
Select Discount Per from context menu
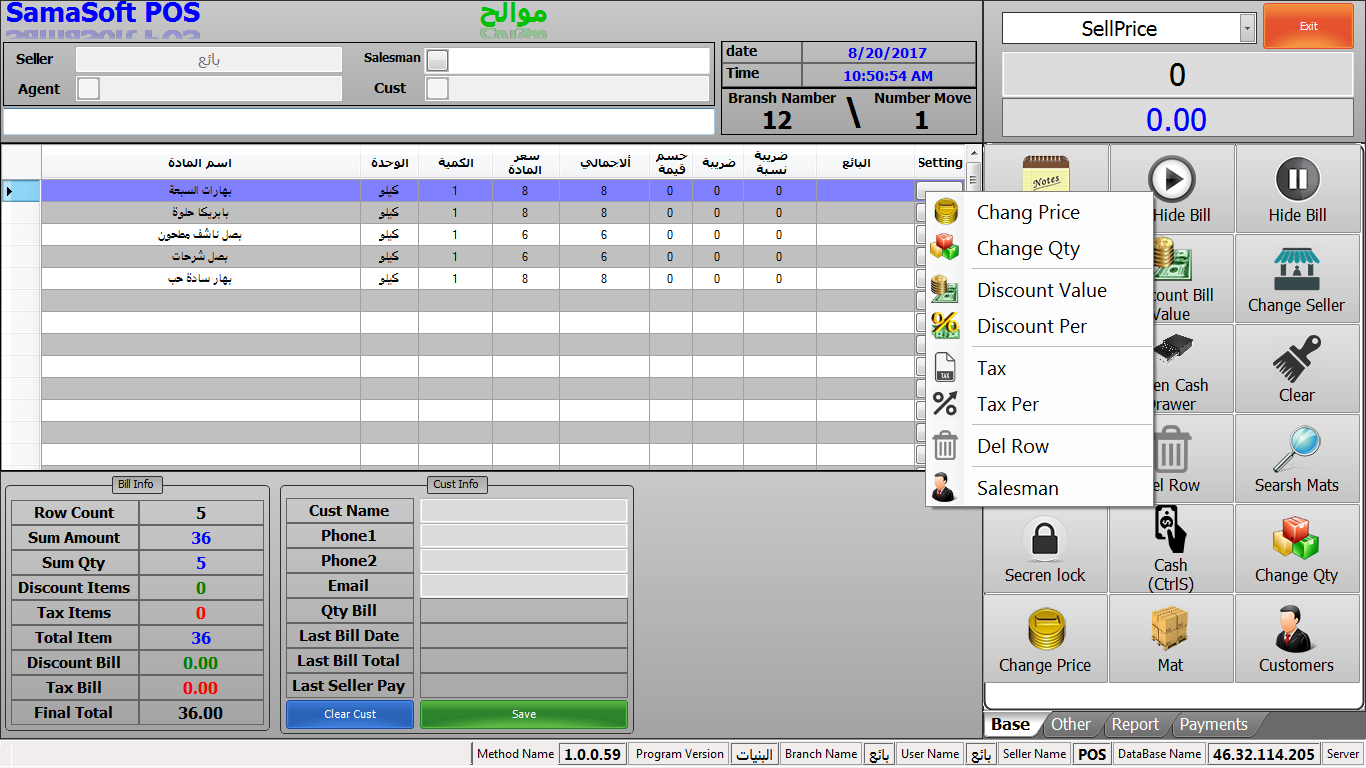tap(1032, 326)
